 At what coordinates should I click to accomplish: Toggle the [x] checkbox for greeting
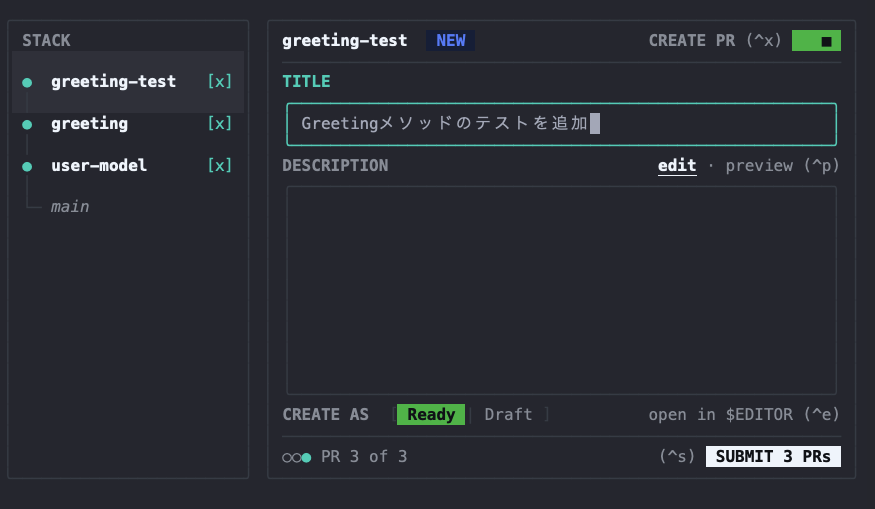coord(220,123)
